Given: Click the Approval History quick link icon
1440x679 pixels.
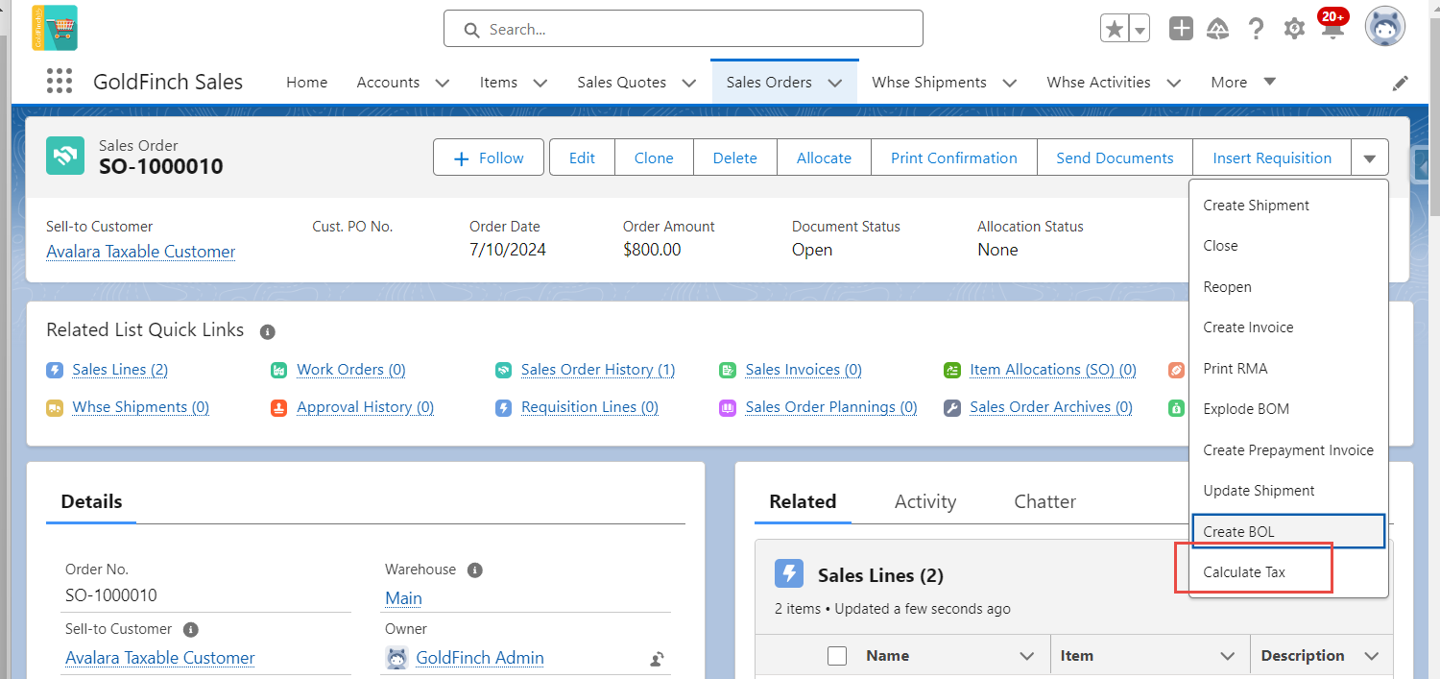Looking at the screenshot, I should (x=279, y=408).
